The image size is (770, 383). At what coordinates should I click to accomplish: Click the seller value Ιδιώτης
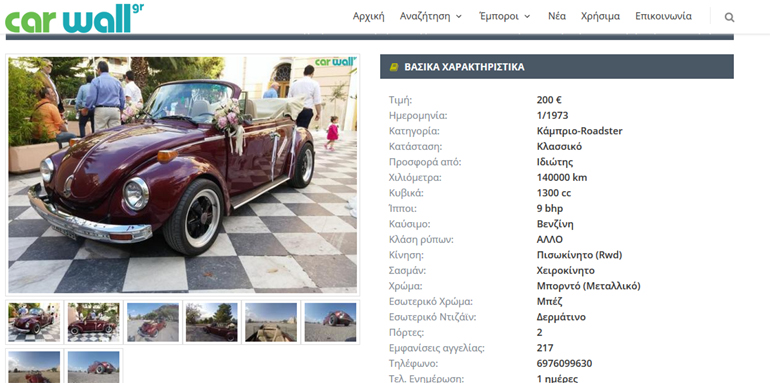coord(555,162)
